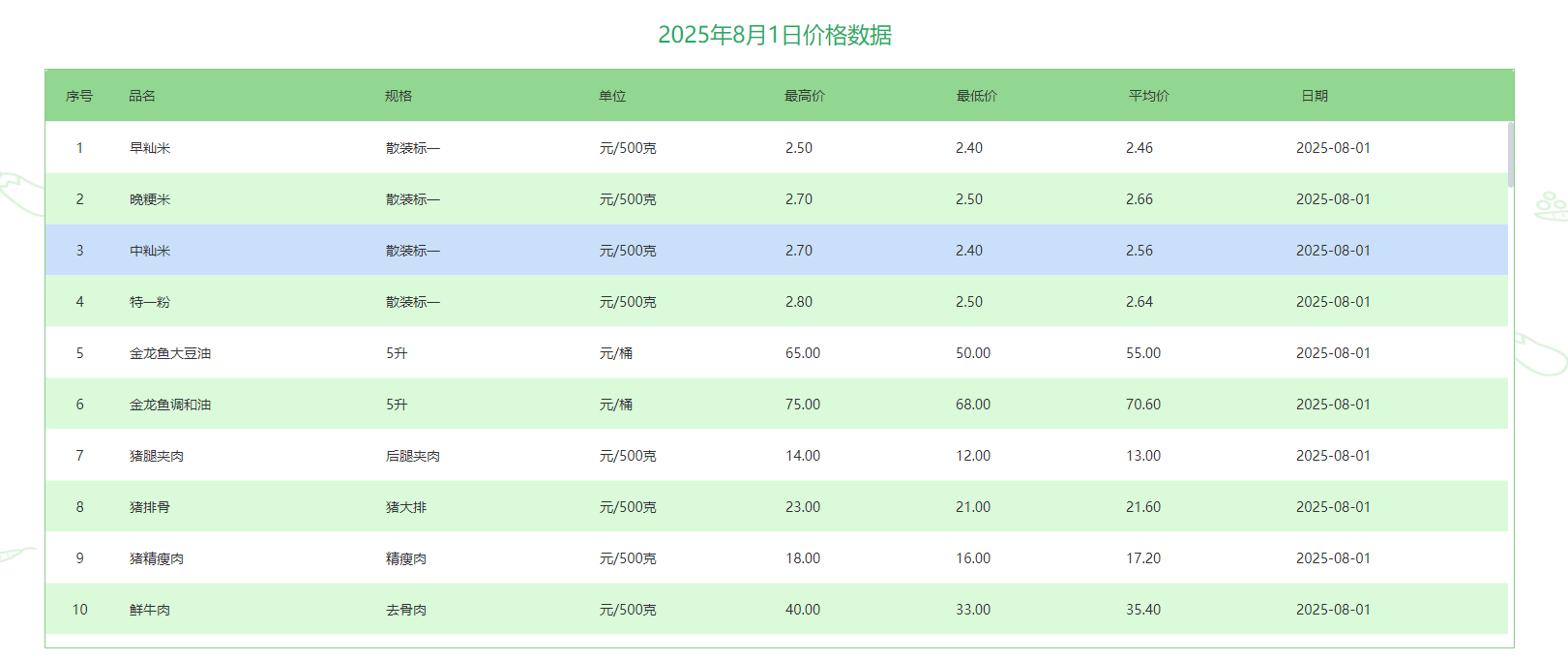Click 元/桶 unit in 金龙鱼大豆油 row
Screen dimensions: 1568x661
616,353
